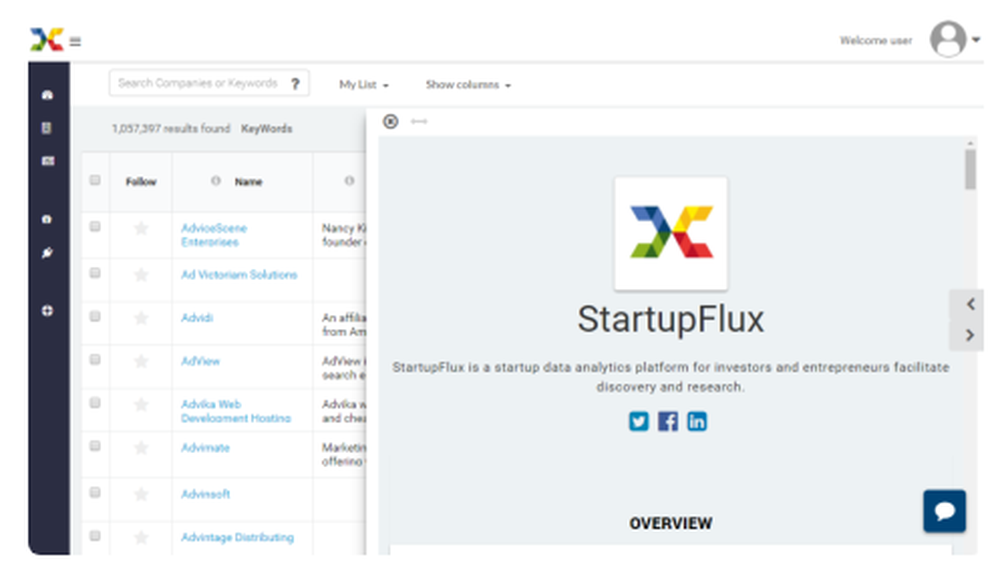
Task: Follow Advika Web Development Hosting with star
Action: coord(141,405)
